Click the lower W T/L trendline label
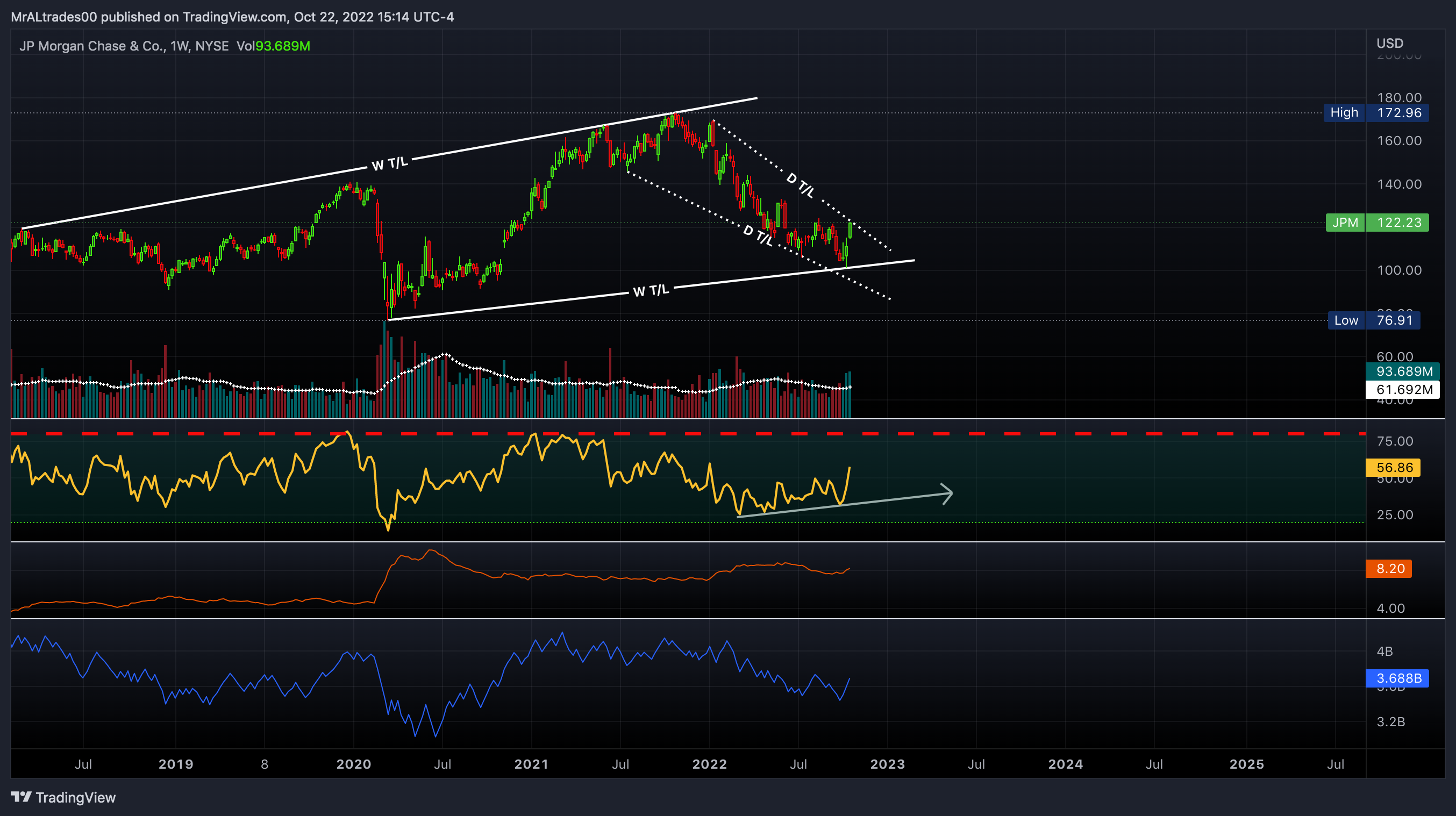Screen dimensions: 1456x816 pyautogui.click(x=651, y=291)
